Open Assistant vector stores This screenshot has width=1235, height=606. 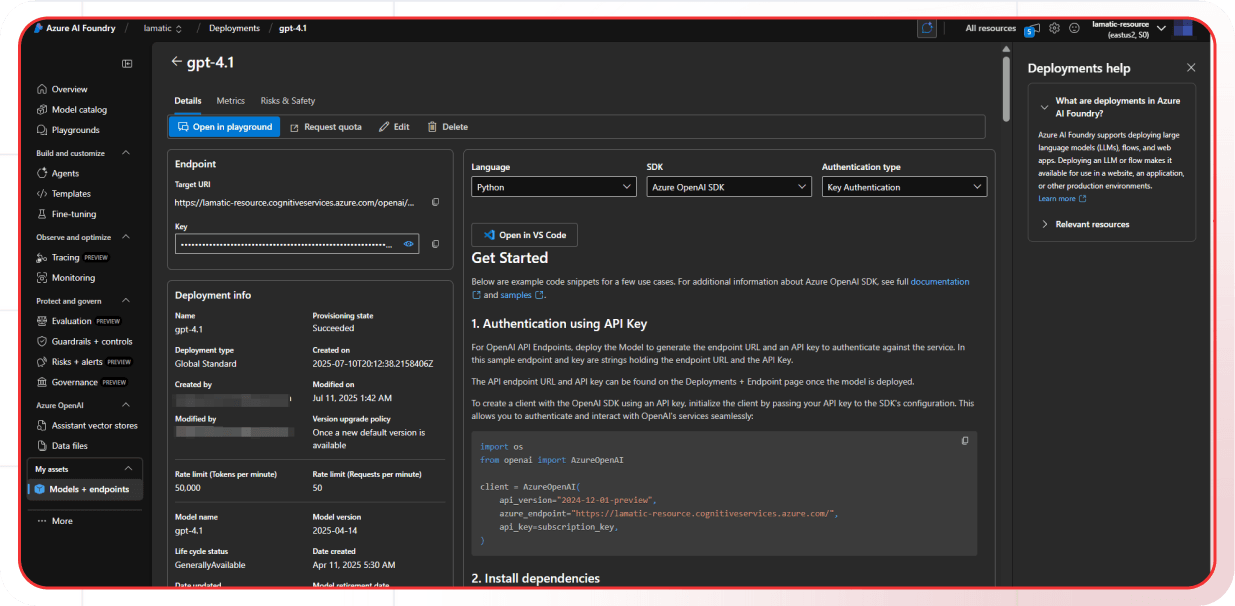[93, 424]
